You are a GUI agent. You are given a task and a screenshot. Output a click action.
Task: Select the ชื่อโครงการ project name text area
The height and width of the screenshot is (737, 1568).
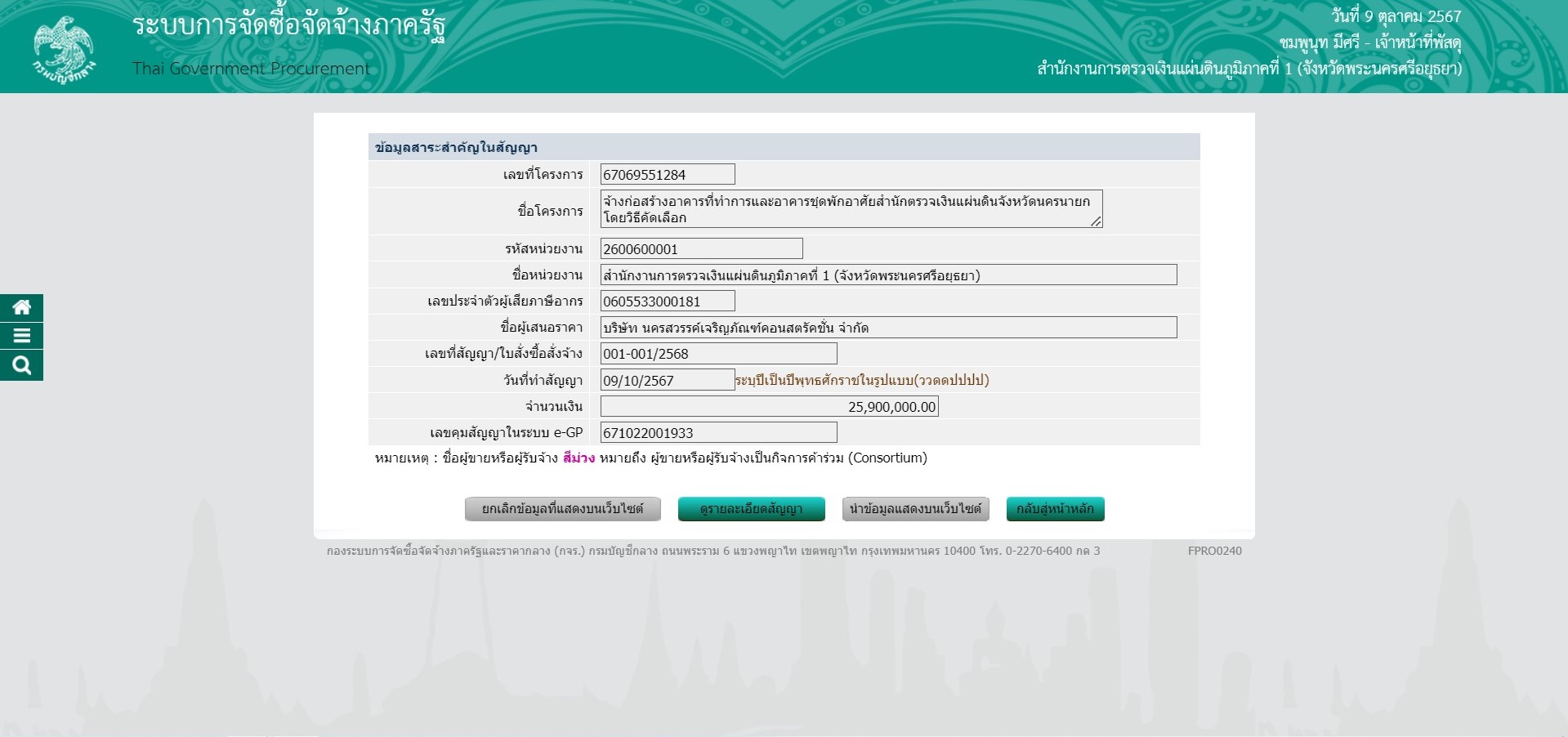pyautogui.click(x=850, y=209)
